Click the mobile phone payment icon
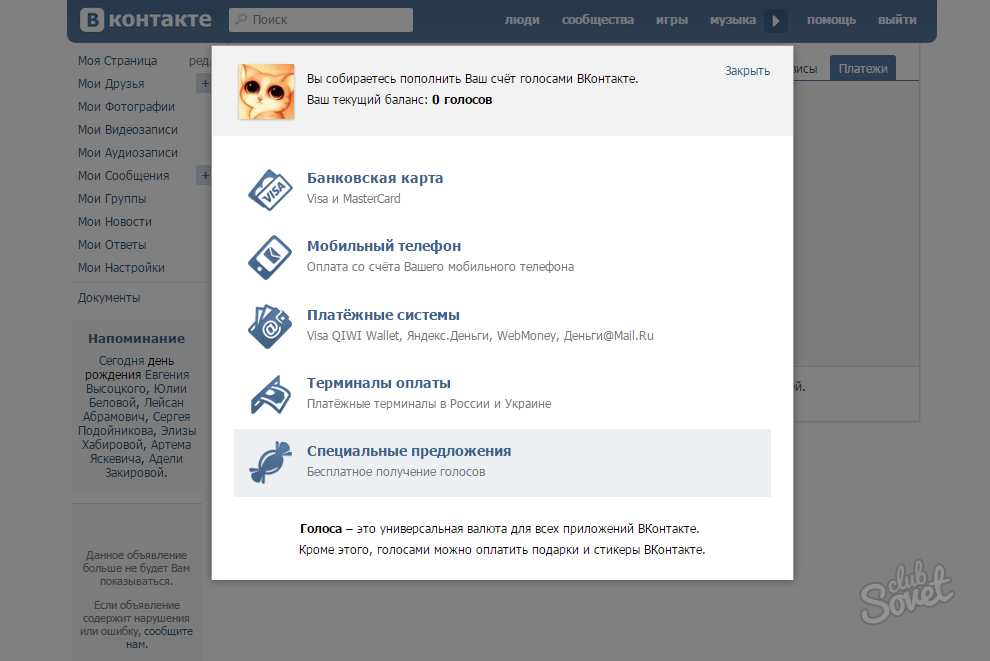Screen dimensions: 990x661 click(270, 258)
